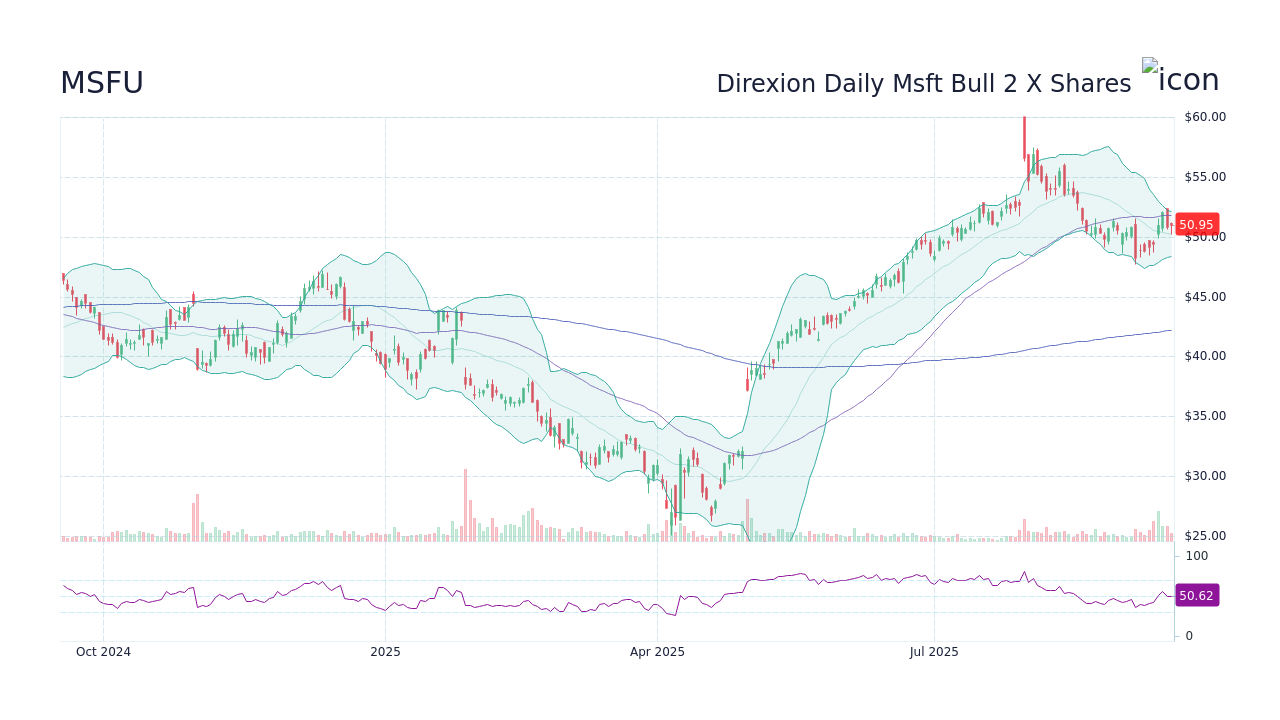Open the Jul 2025 axis date selector
This screenshot has height=720, width=1280.
(x=935, y=651)
